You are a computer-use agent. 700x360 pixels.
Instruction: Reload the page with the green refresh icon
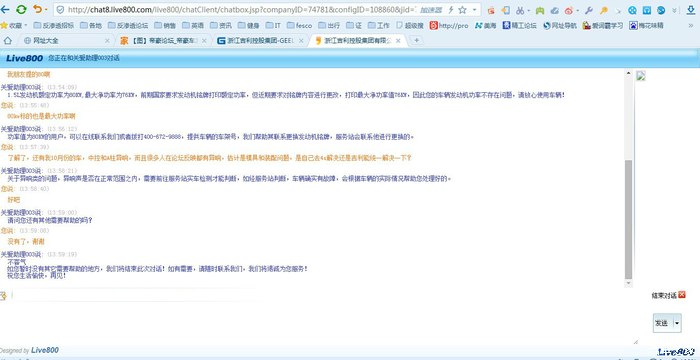point(21,9)
